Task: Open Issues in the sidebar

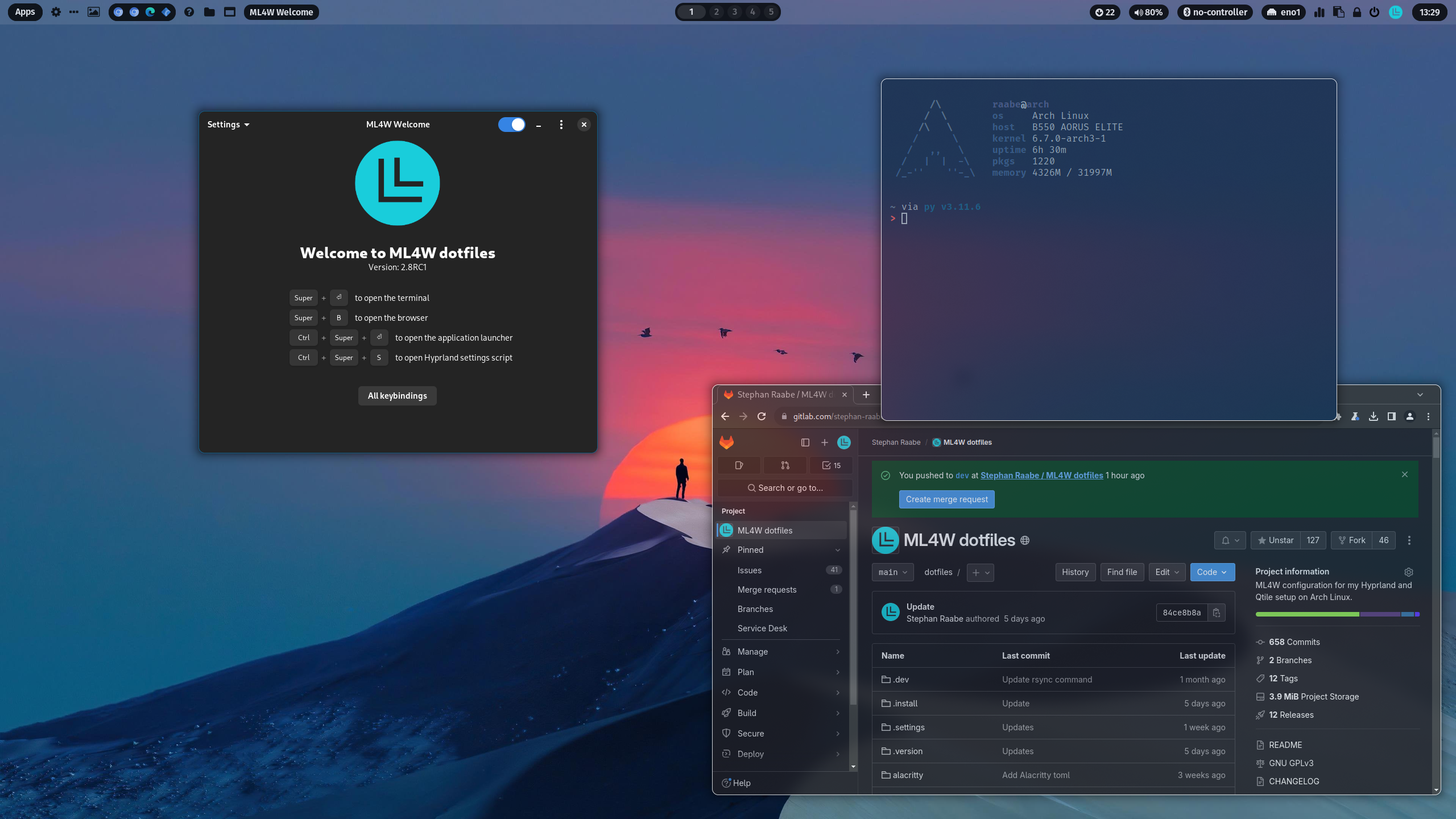Action: 749,570
